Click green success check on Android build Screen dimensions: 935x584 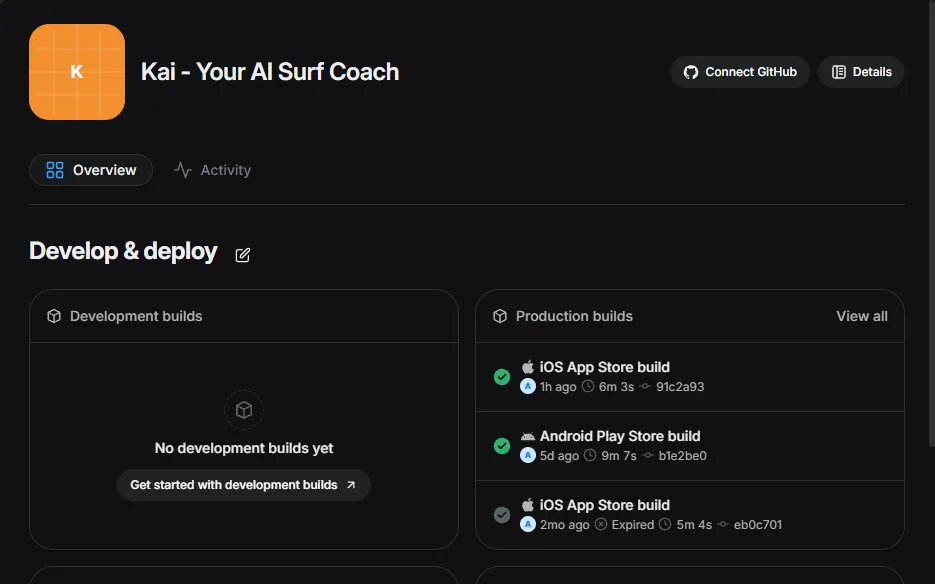pos(502,446)
